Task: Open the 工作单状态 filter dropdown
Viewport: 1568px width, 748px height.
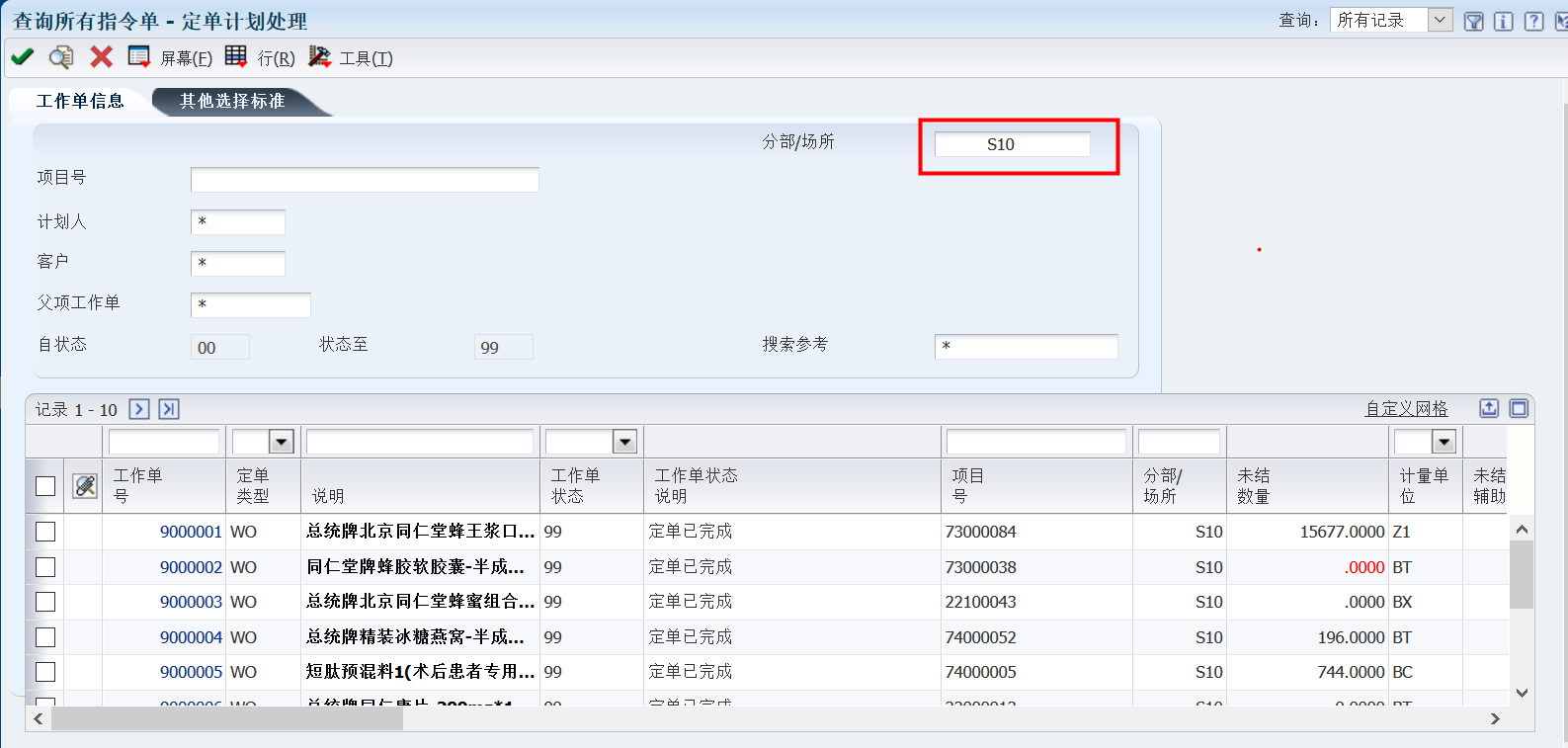Action: pos(624,442)
